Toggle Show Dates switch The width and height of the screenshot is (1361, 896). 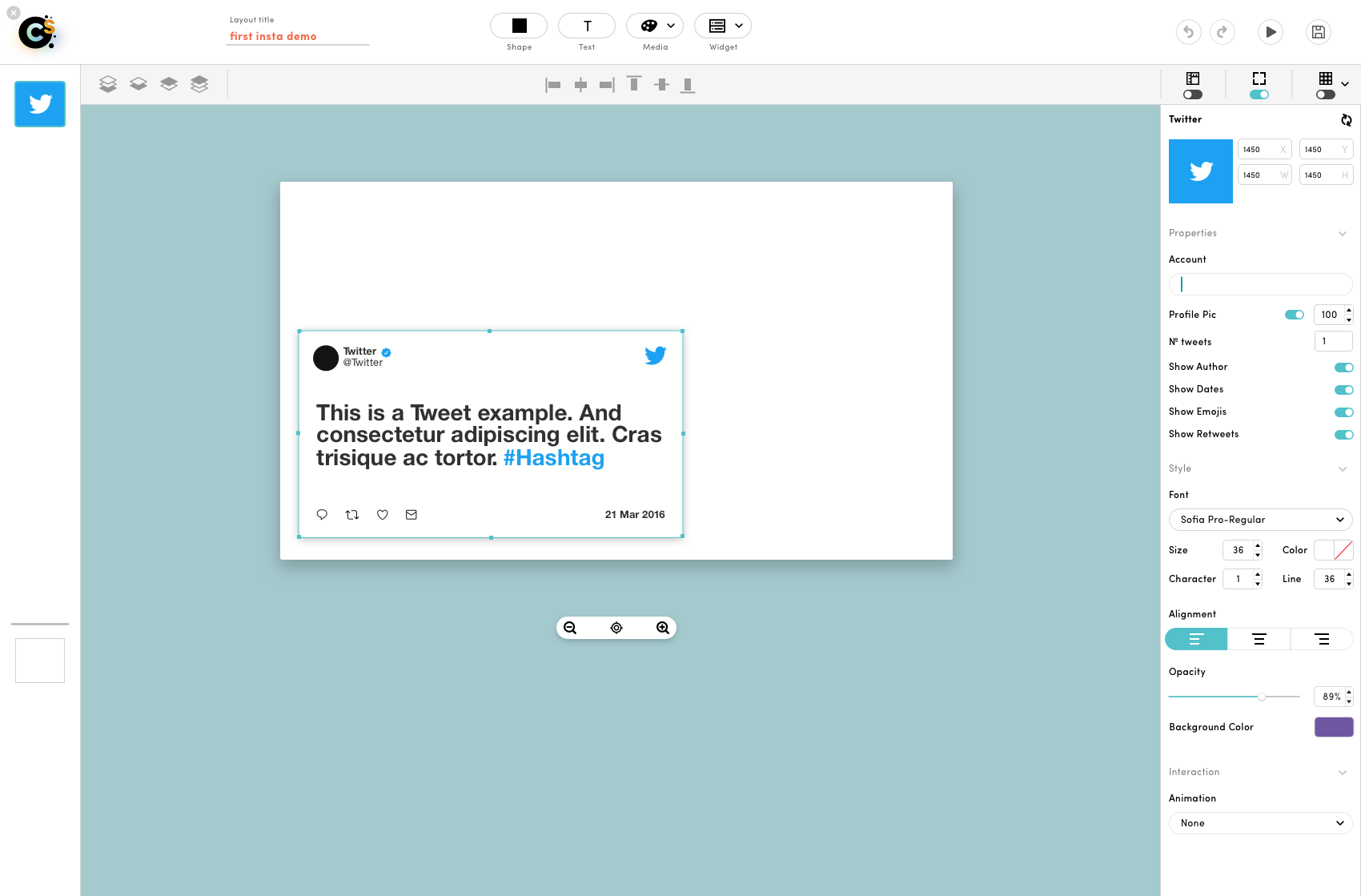pyautogui.click(x=1343, y=390)
